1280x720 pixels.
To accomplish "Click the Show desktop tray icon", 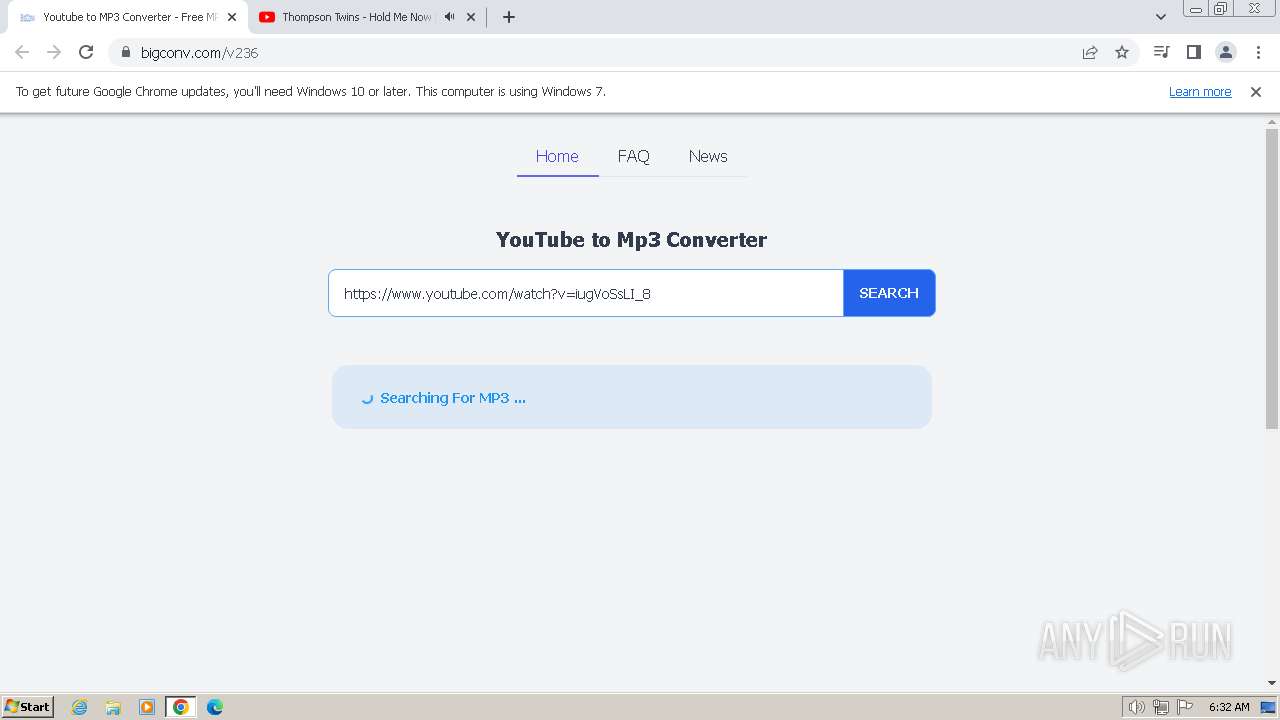I will (x=1268, y=707).
